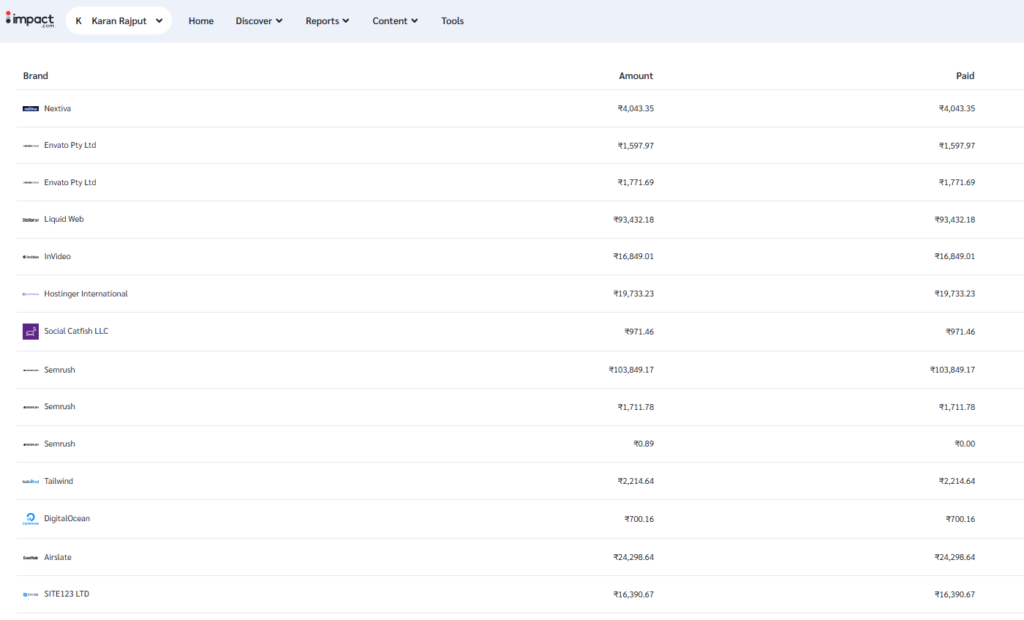This screenshot has height=620, width=1024.
Task: Click the Amount column header
Action: pyautogui.click(x=635, y=76)
